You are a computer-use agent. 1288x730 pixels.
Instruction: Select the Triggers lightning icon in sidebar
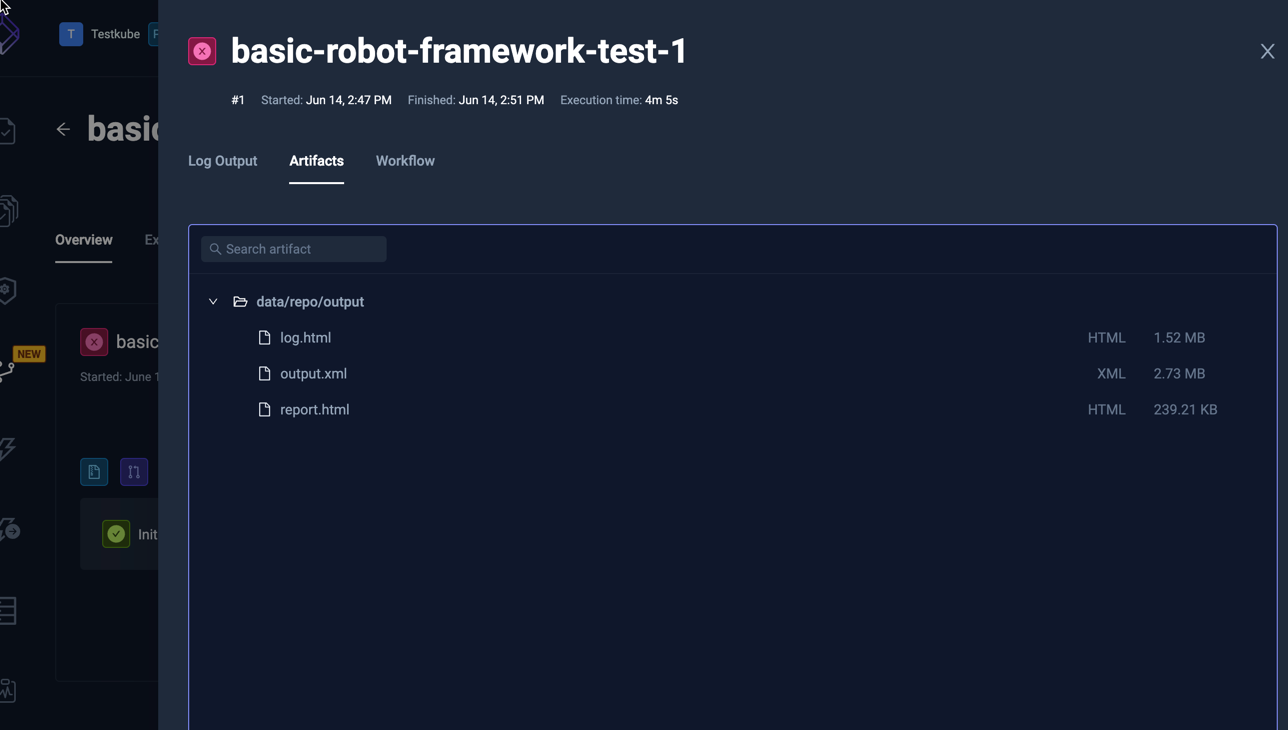[8, 450]
